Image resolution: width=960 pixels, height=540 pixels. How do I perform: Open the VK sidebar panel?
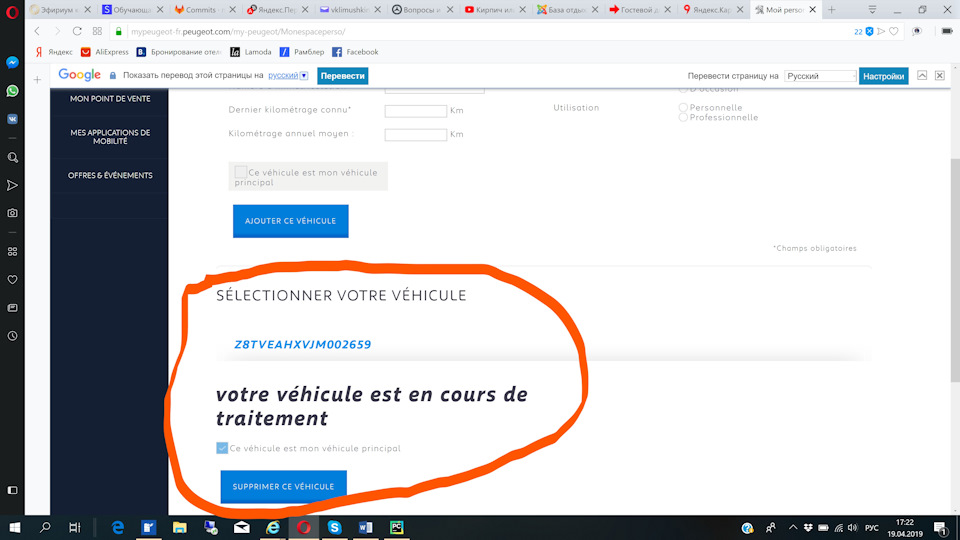[12, 118]
